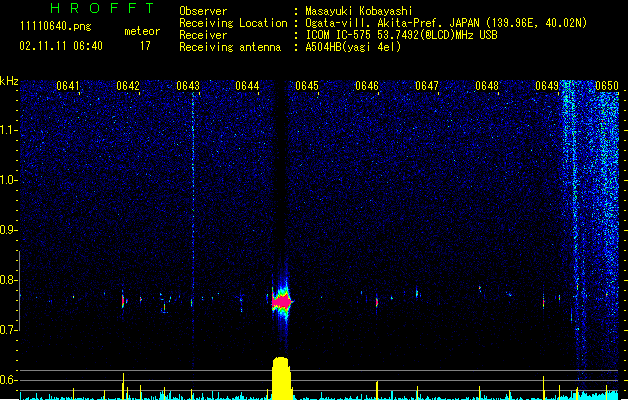Click the ICOM IC-575 receiver frequency text
The width and height of the screenshot is (629, 400).
401,35
